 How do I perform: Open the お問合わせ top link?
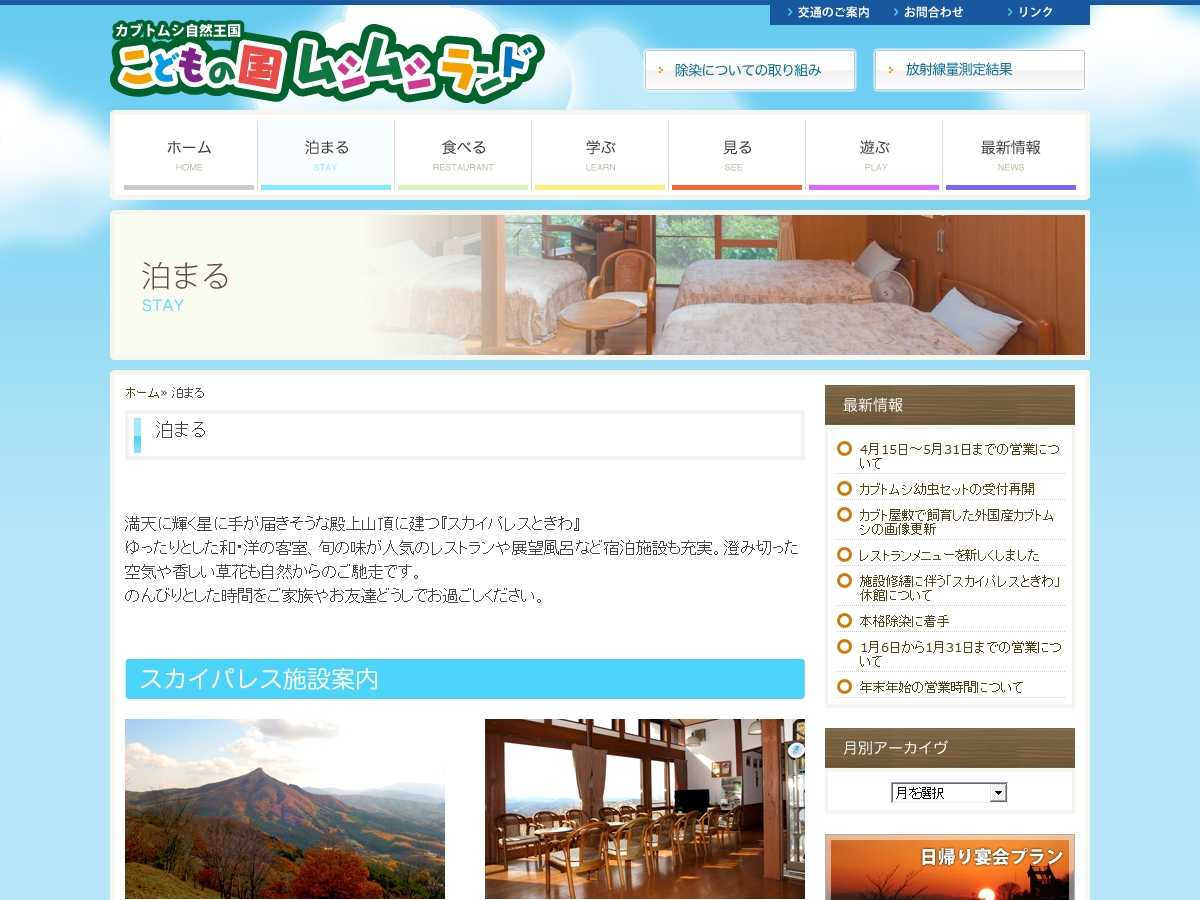933,12
